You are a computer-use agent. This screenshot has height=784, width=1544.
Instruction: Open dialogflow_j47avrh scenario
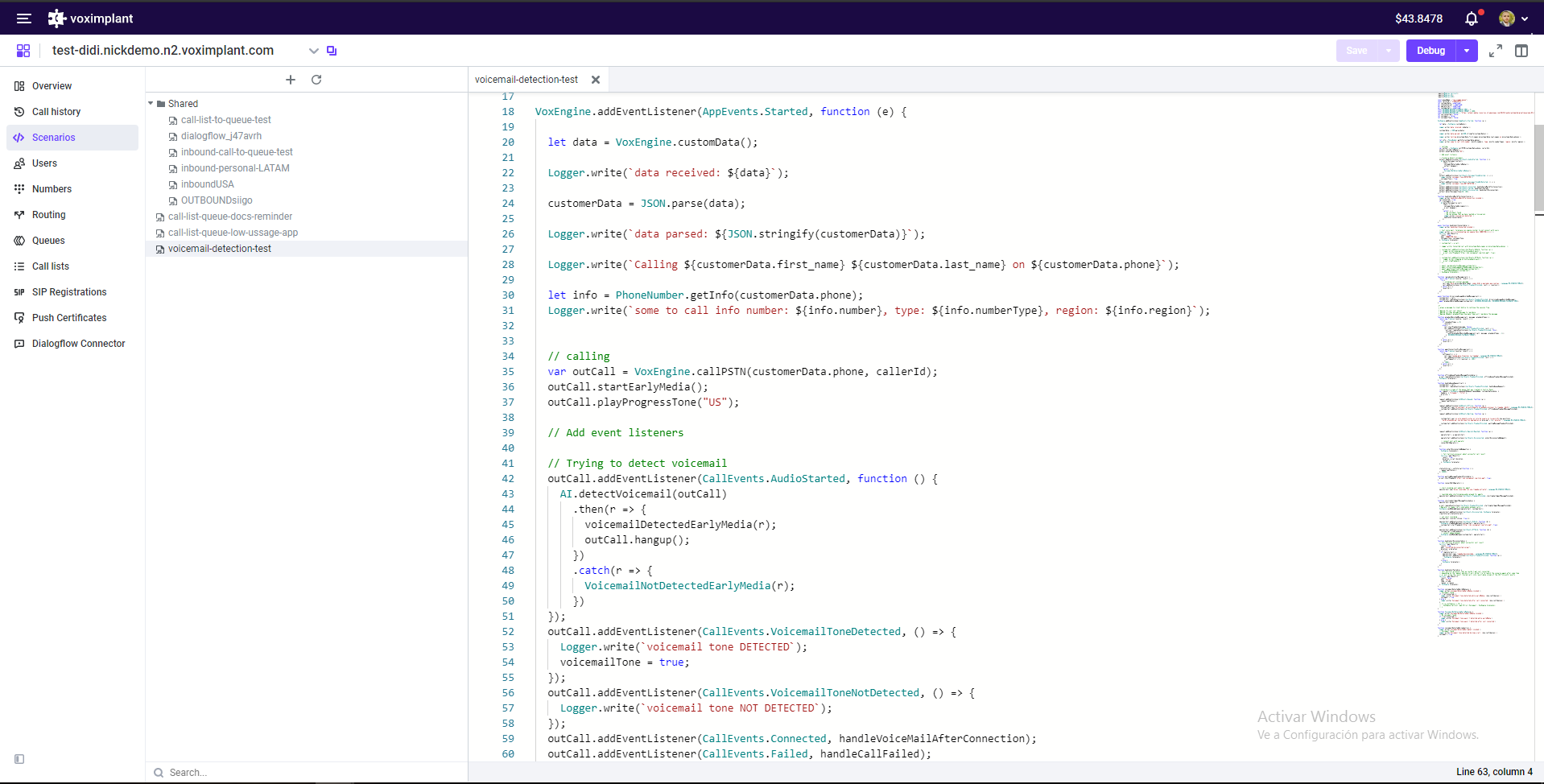point(221,136)
